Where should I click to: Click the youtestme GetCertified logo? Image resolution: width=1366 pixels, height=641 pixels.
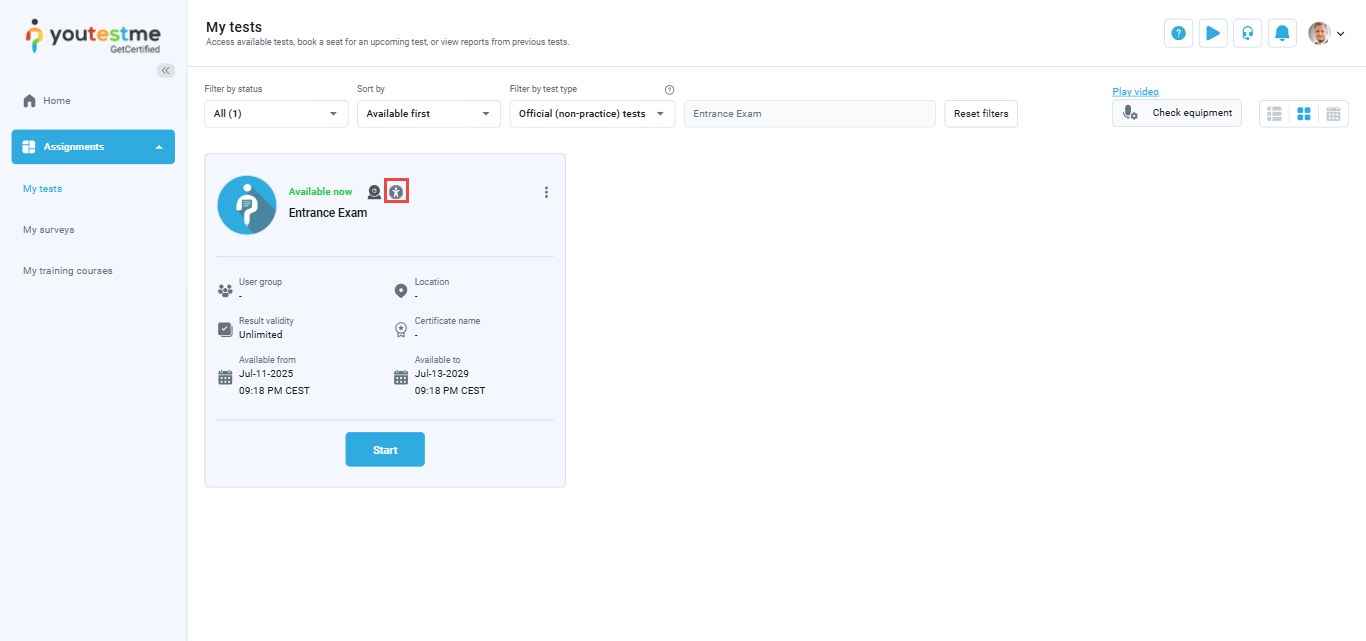click(x=93, y=36)
